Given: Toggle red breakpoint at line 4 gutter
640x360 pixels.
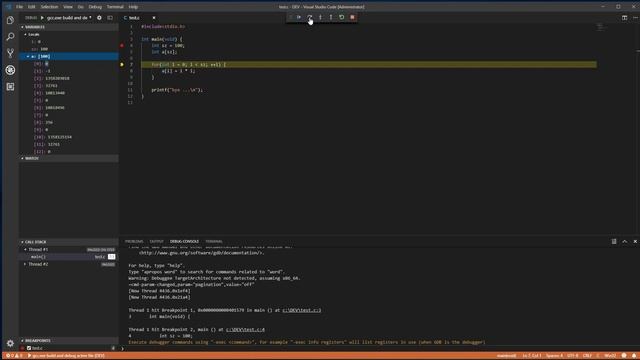Looking at the screenshot, I should tap(122, 46).
